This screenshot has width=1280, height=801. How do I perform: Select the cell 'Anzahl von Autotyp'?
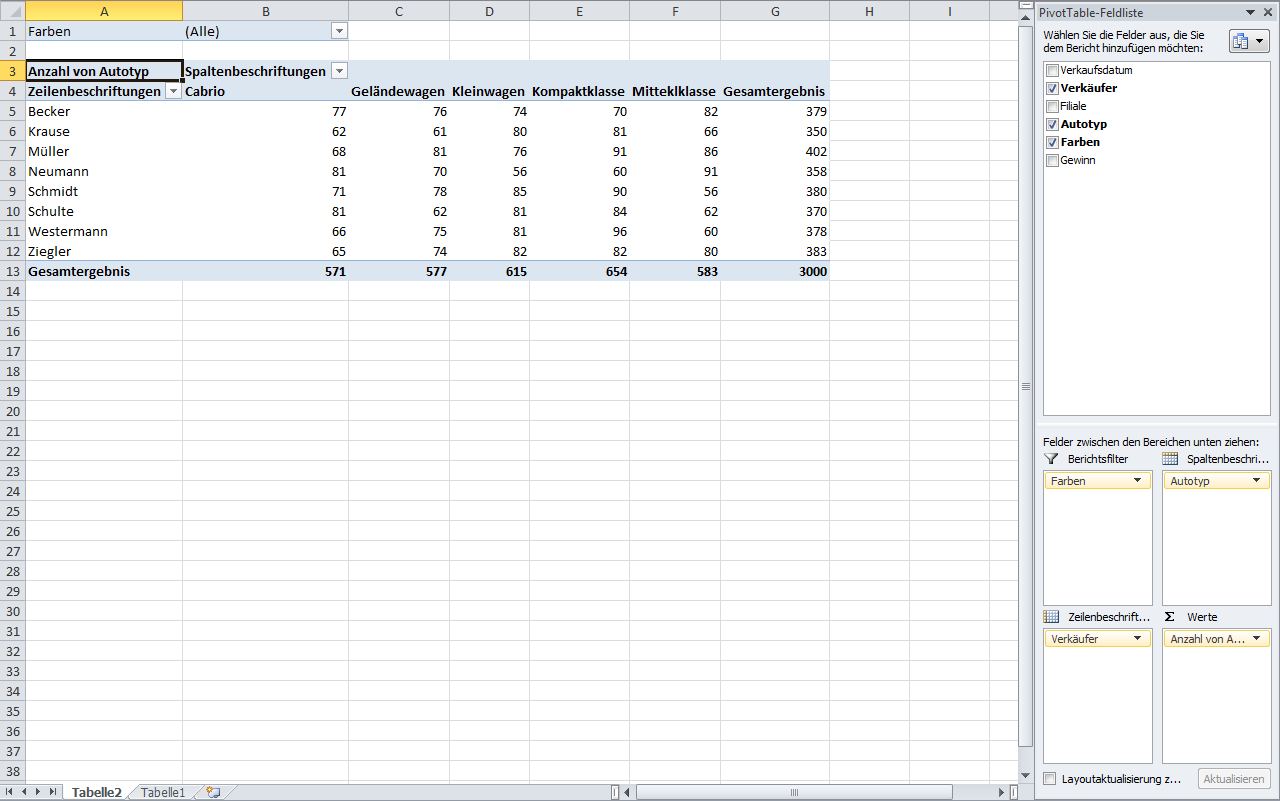coord(104,71)
